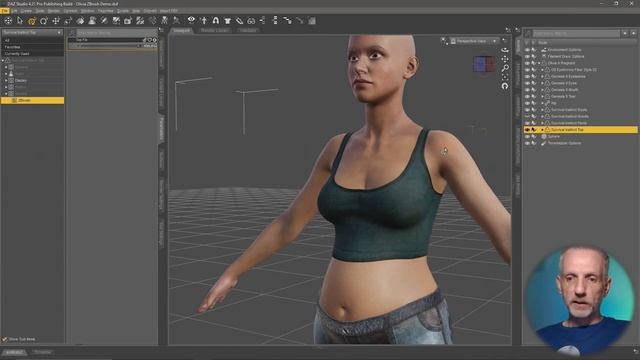Open the File menu
Viewport: 640px width, 360px height.
point(5,11)
